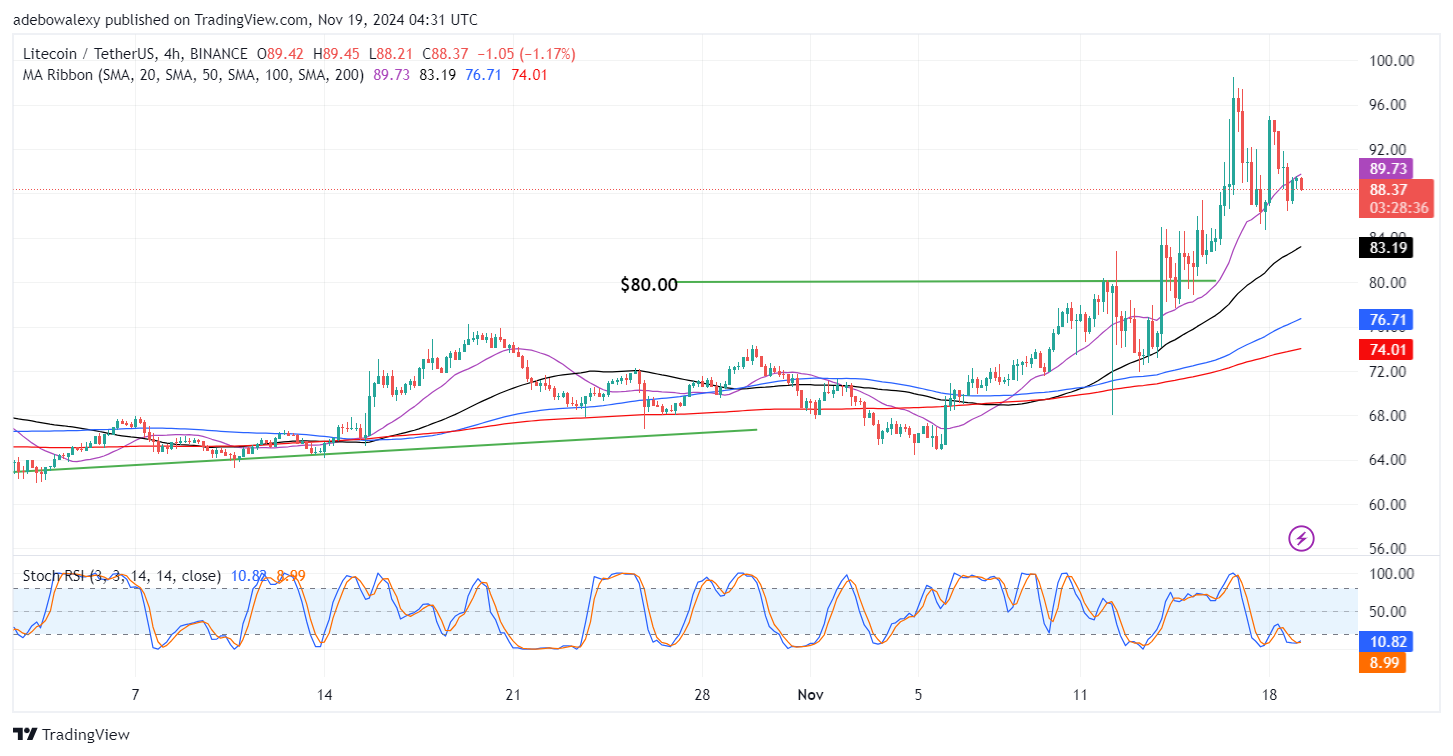The height and width of the screenshot is (756, 1453).
Task: Click the 56.00 price axis label
Action: [1388, 549]
